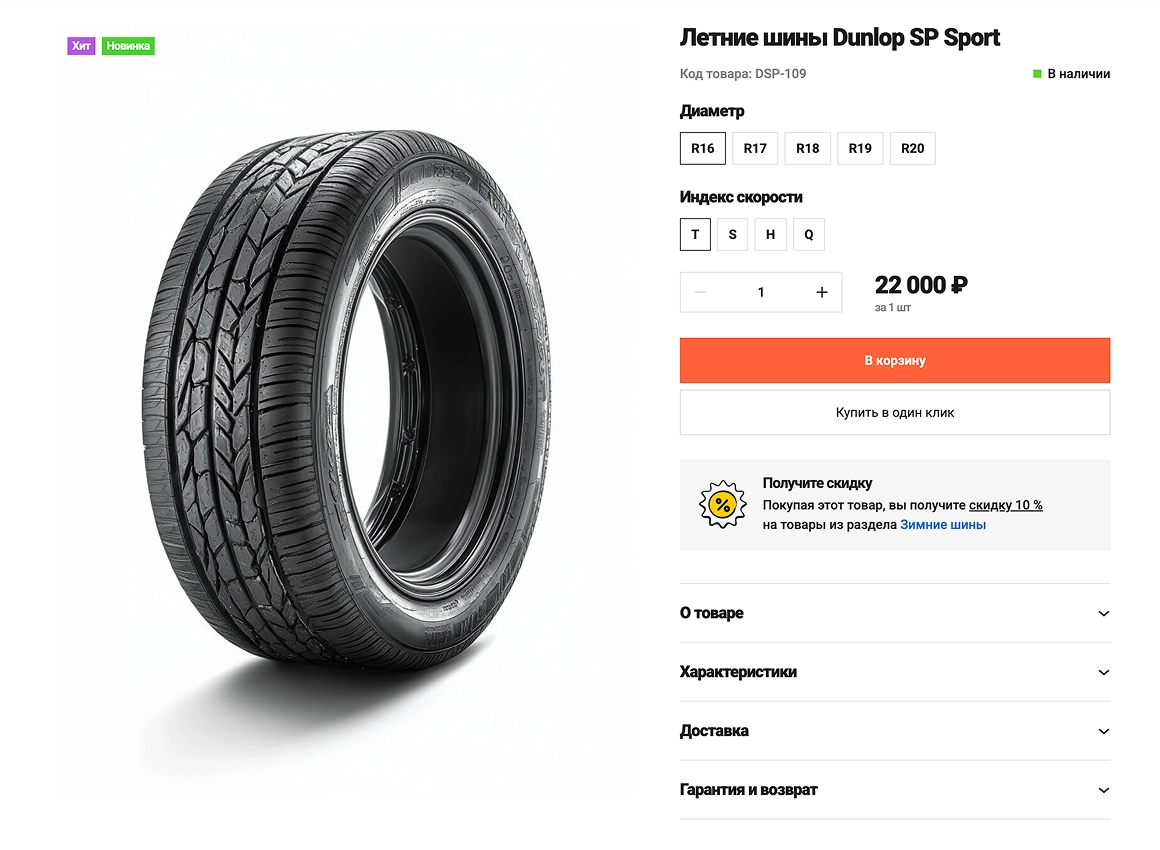The width and height of the screenshot is (1160, 850).
Task: Open the Доставка accordion
Action: 894,731
